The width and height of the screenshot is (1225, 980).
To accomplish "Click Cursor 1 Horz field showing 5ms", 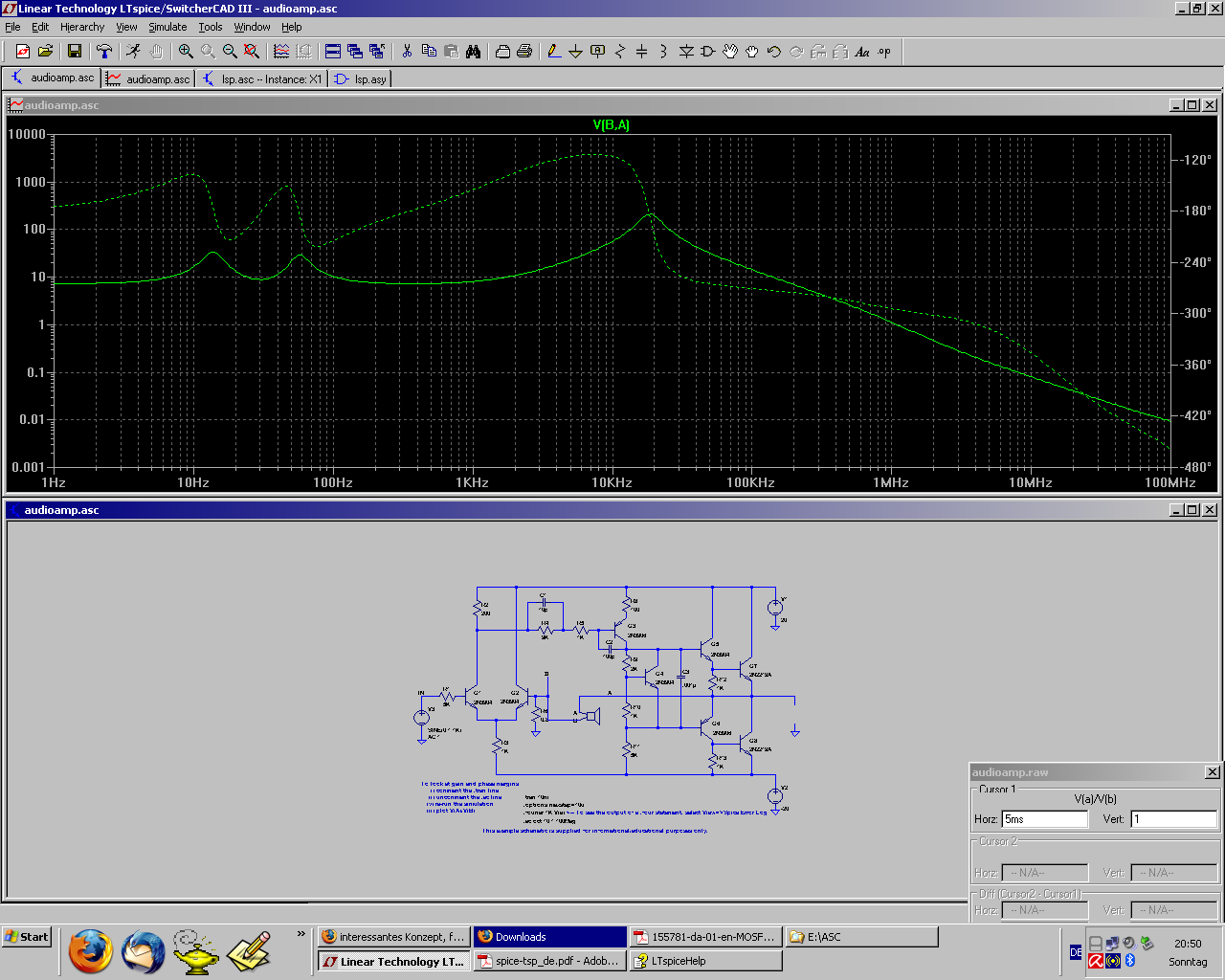I will (x=1044, y=819).
